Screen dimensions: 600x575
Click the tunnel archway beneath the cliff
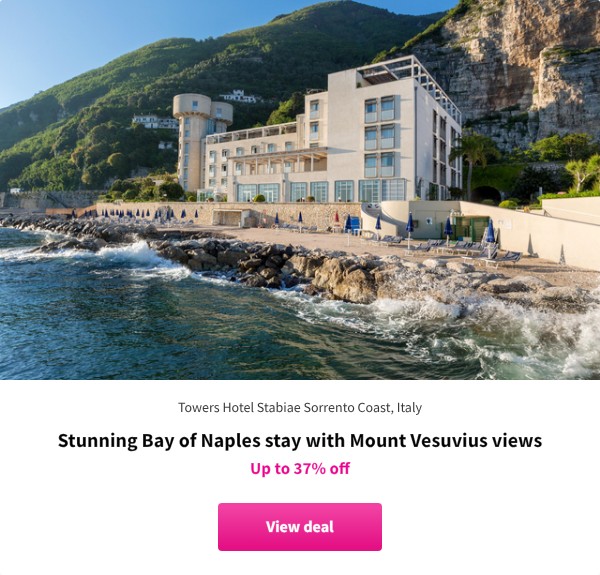(x=486, y=194)
